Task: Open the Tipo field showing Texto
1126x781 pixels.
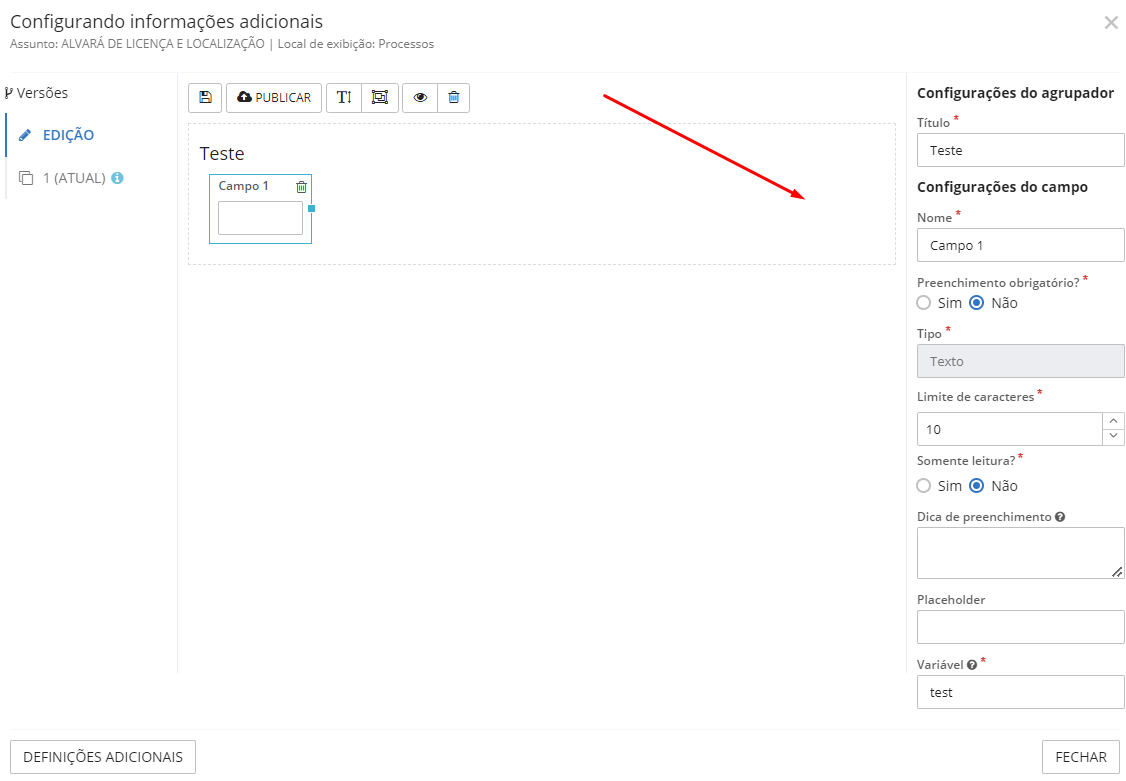Action: tap(1020, 361)
